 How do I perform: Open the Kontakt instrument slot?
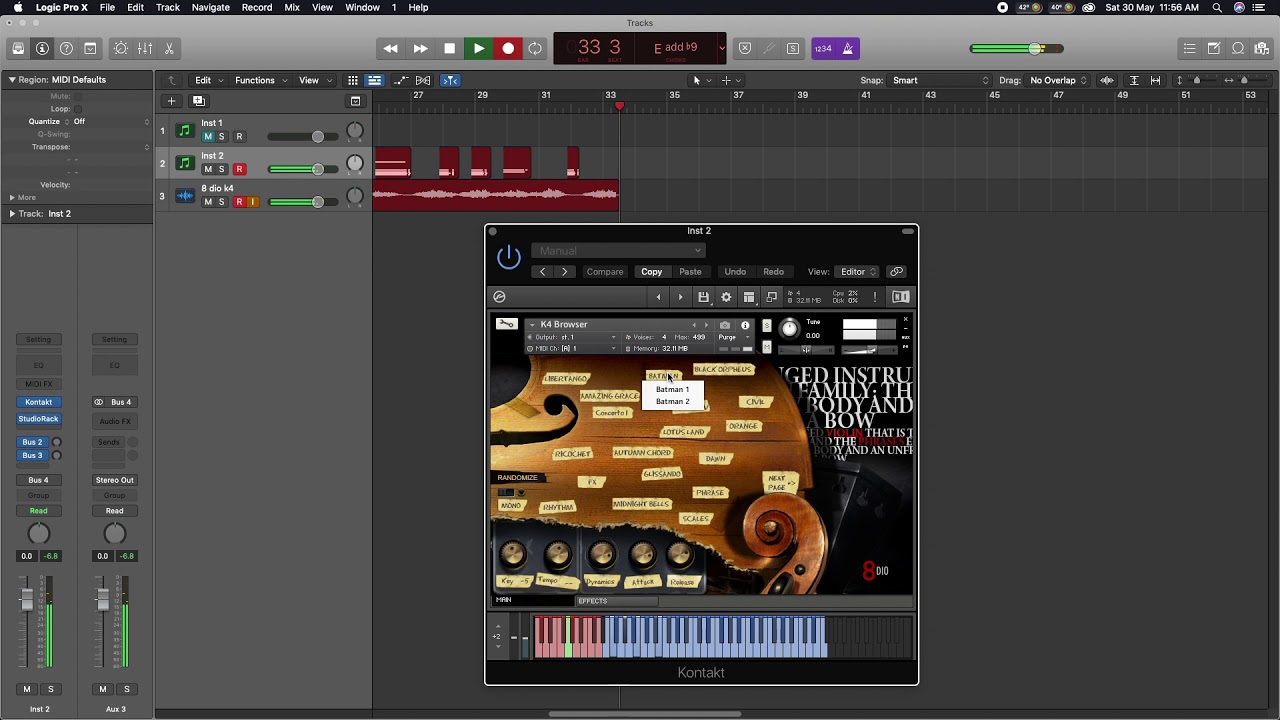pyautogui.click(x=38, y=402)
